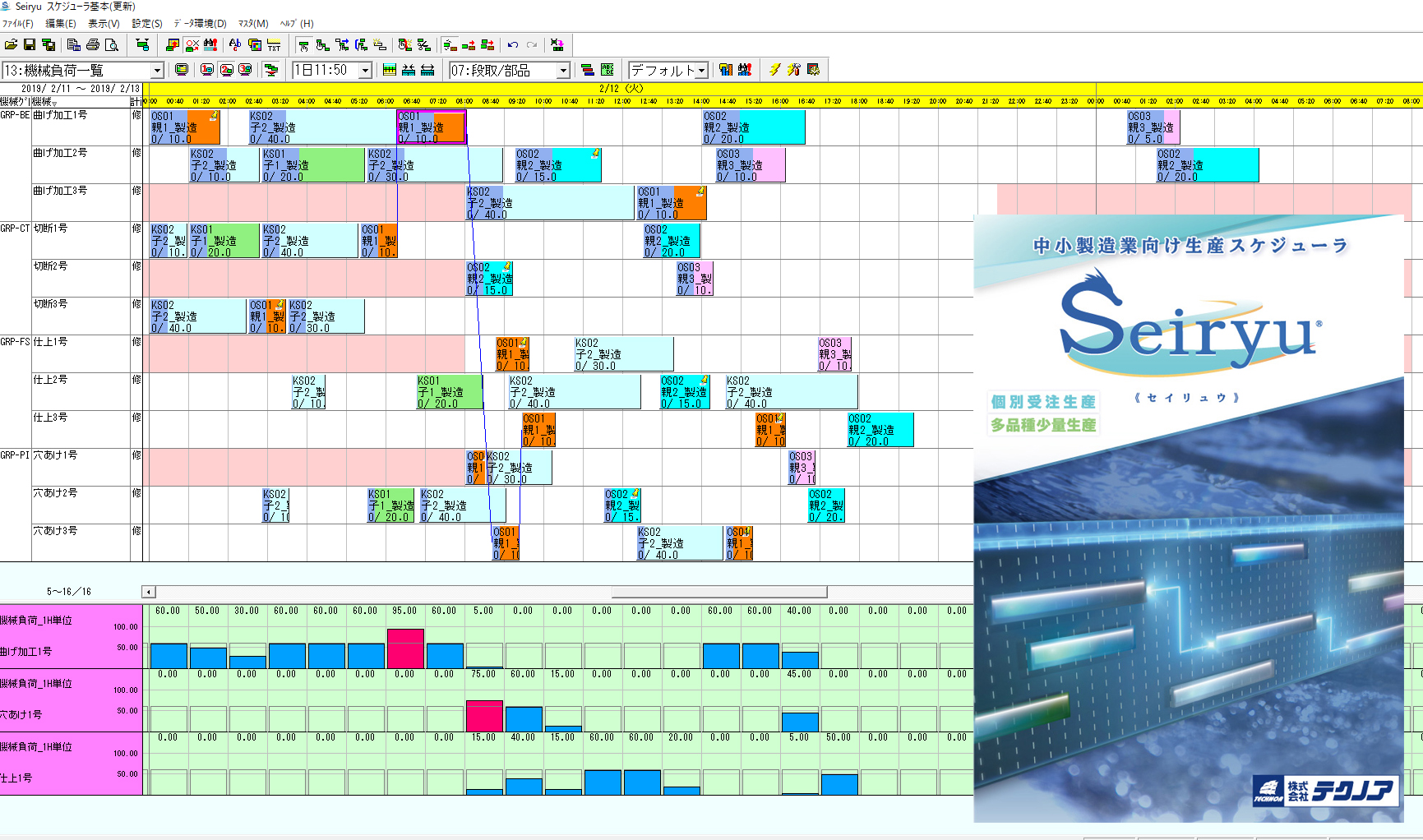Select the KS02 job bar on 曲げ加工3号
Image resolution: width=1423 pixels, height=840 pixels.
(x=550, y=203)
